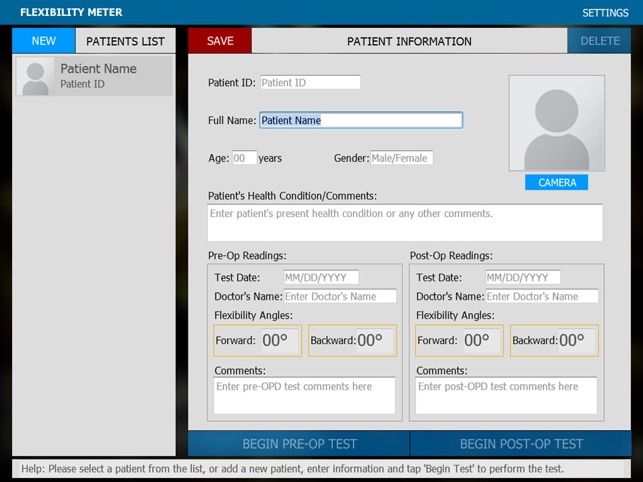Click the pre-OPD test comments box
The image size is (643, 482).
[304, 395]
